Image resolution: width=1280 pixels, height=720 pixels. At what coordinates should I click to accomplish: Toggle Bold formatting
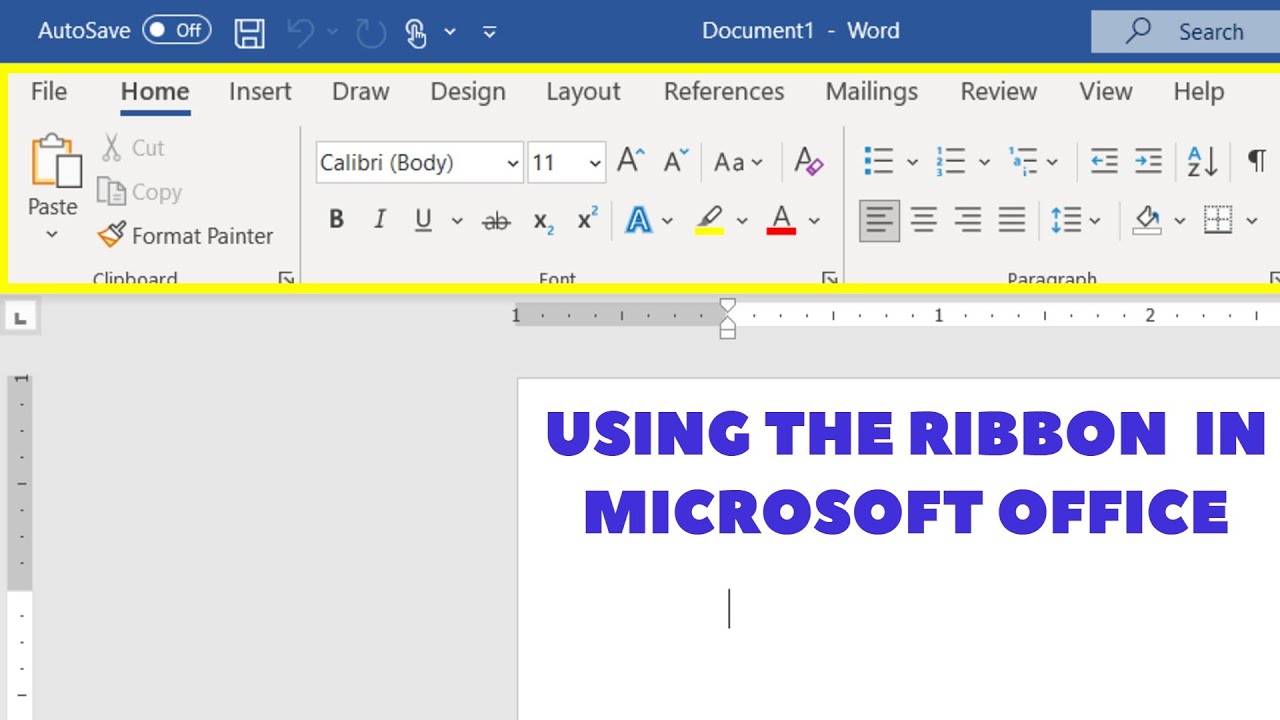pyautogui.click(x=336, y=220)
